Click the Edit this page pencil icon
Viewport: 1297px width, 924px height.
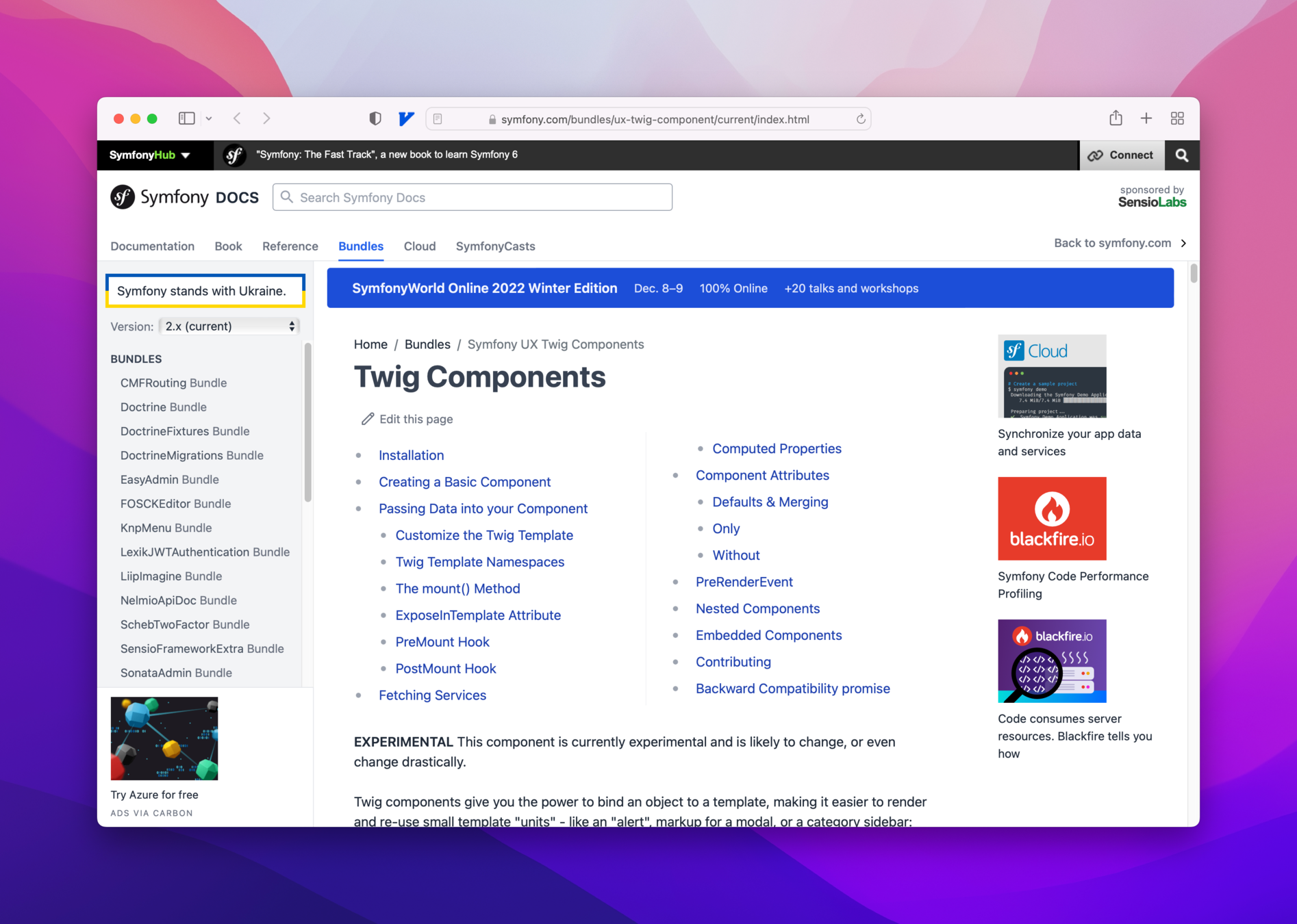(368, 419)
